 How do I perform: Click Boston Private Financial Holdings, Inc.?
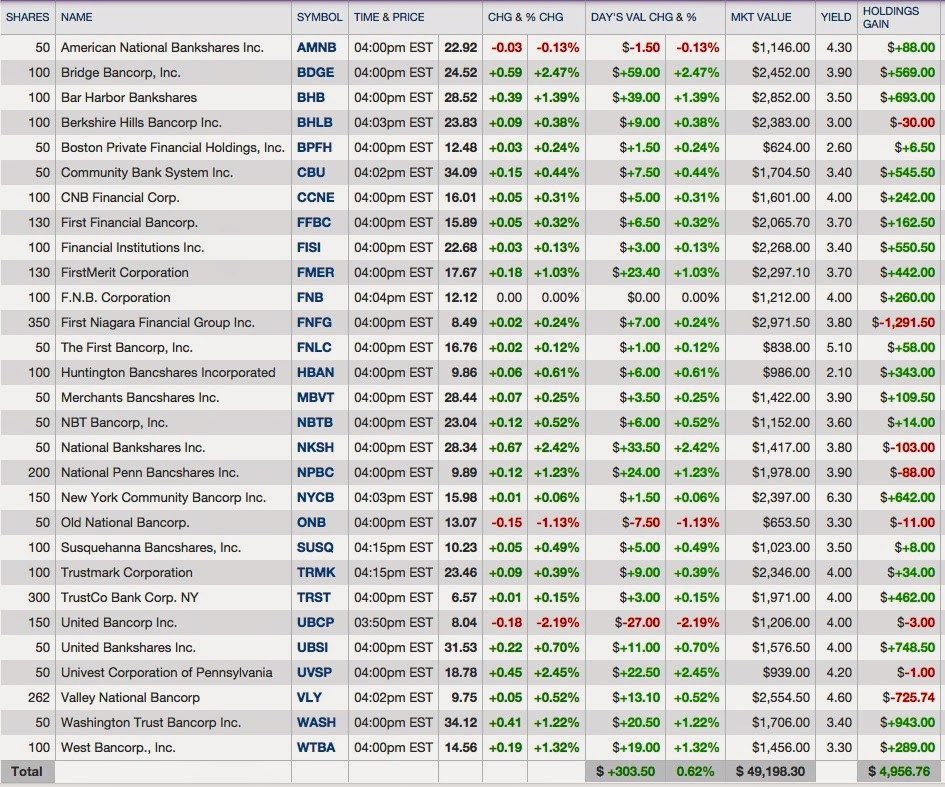pos(172,147)
